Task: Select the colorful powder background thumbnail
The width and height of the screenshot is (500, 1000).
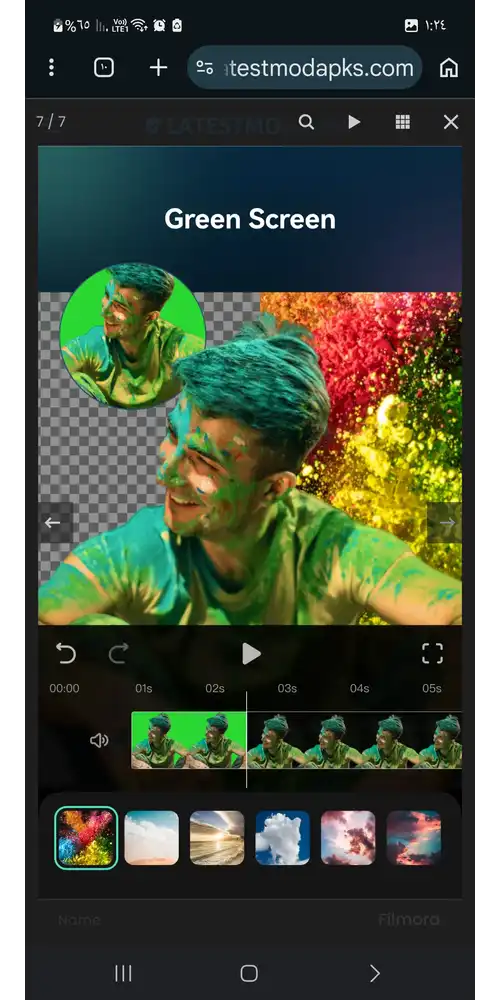Action: [86, 837]
